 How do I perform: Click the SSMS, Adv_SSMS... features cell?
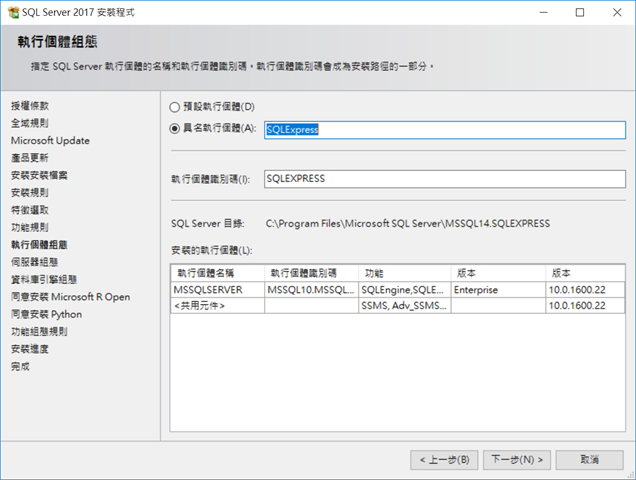click(x=405, y=306)
